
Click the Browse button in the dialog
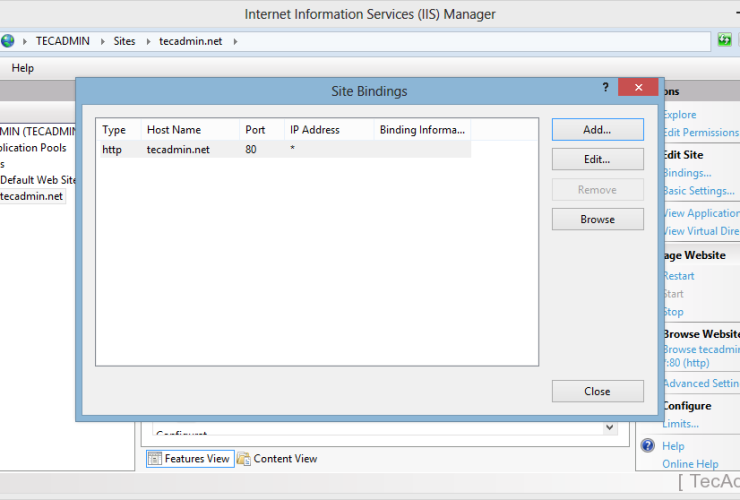point(597,219)
